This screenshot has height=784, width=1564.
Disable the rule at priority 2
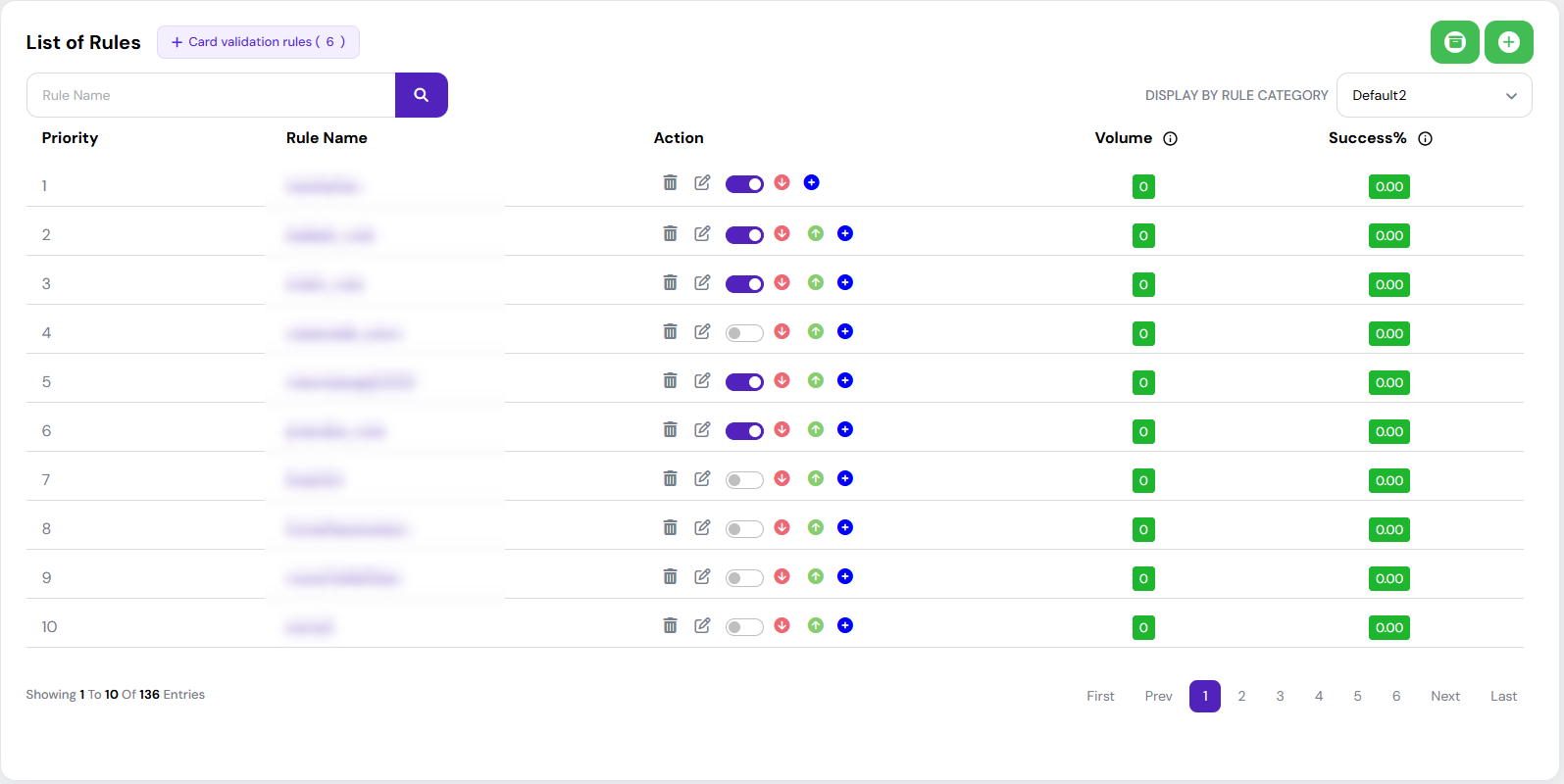coord(744,235)
